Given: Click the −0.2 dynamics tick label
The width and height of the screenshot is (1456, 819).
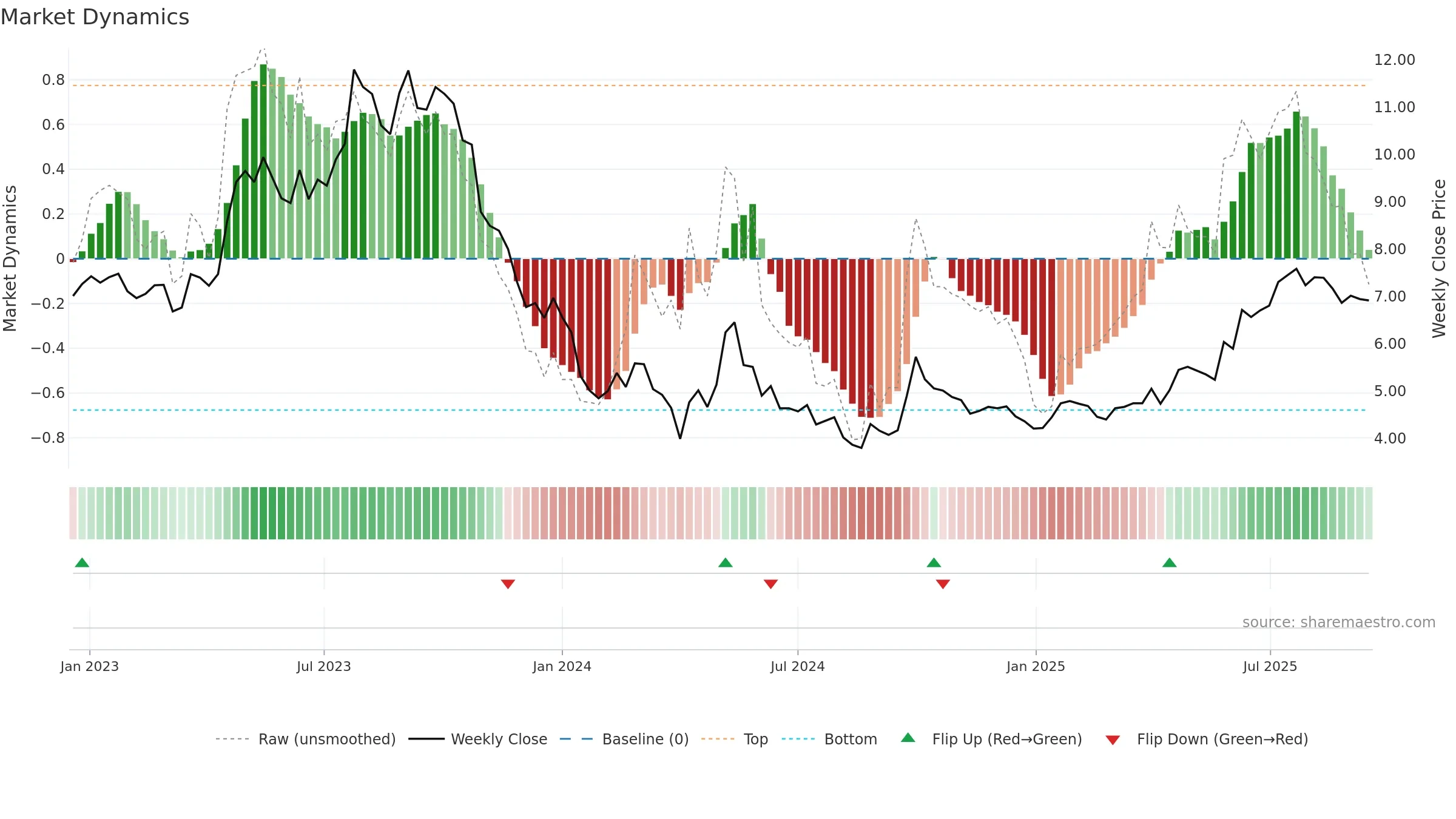Looking at the screenshot, I should pos(48,303).
